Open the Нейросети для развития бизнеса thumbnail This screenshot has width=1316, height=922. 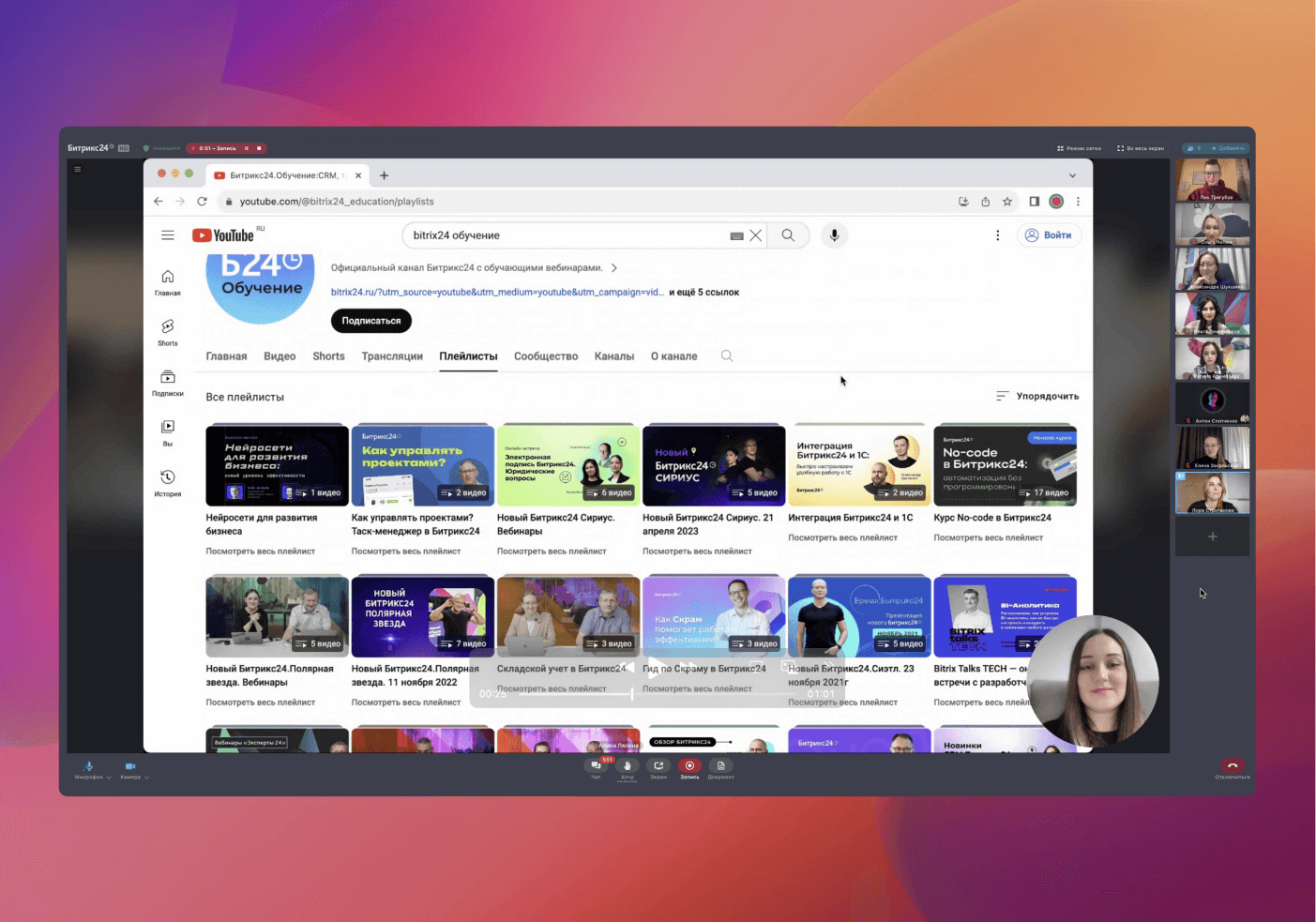coord(278,466)
